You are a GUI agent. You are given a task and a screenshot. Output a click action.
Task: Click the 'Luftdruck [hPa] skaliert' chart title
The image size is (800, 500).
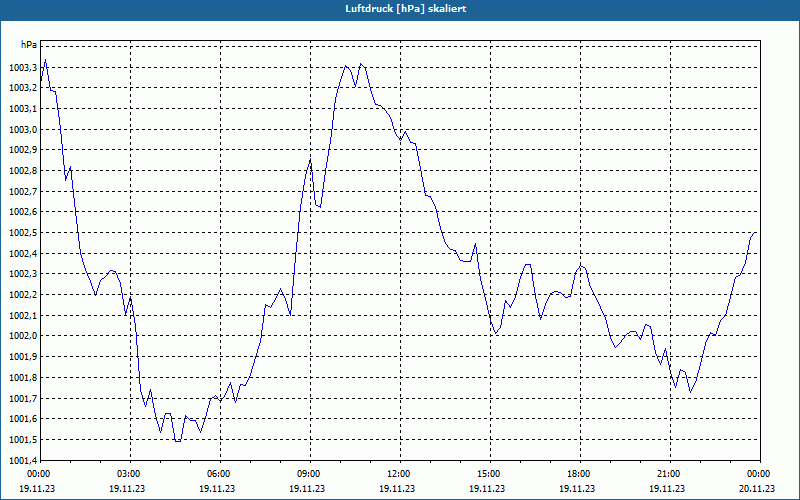coord(406,9)
